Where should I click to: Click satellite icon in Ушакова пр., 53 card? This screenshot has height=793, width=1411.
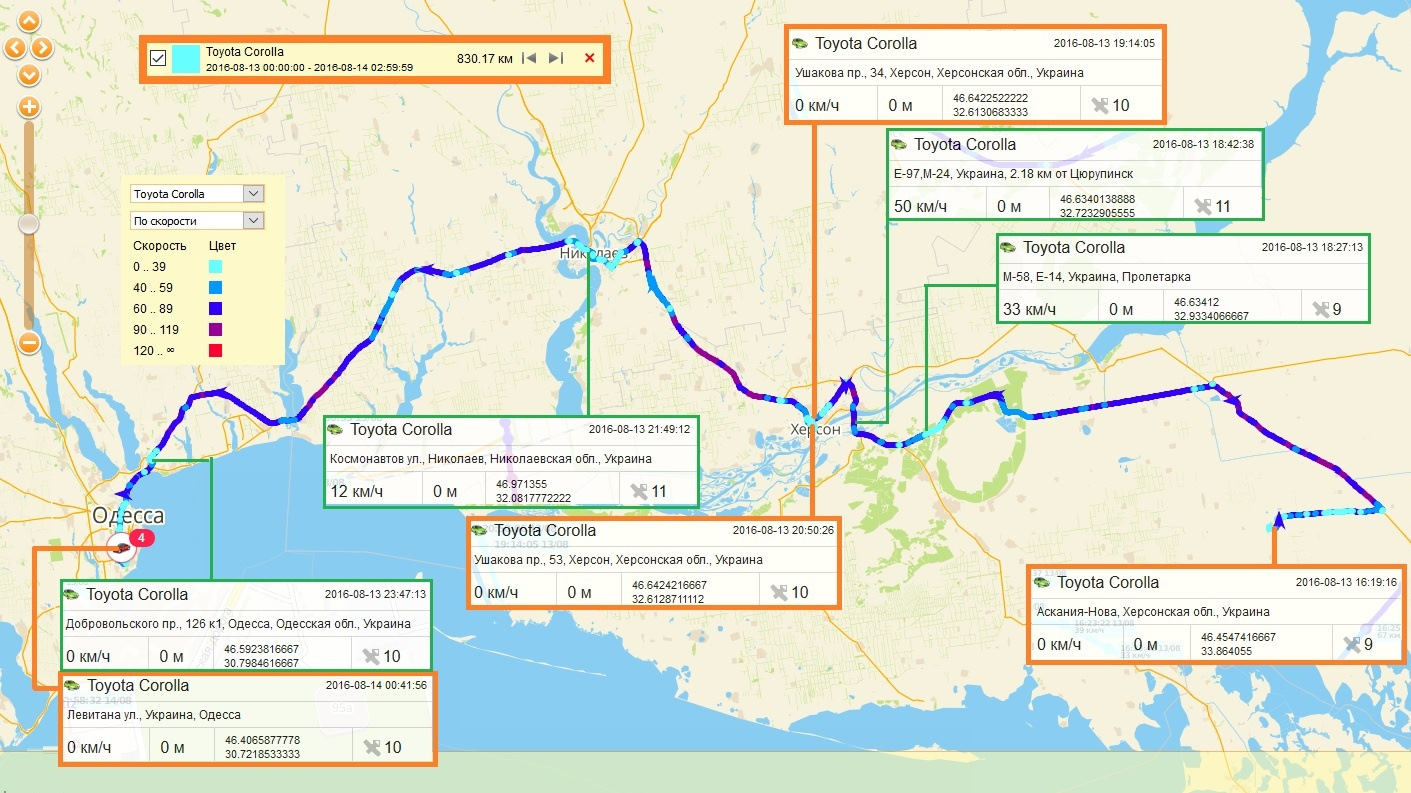pos(779,593)
